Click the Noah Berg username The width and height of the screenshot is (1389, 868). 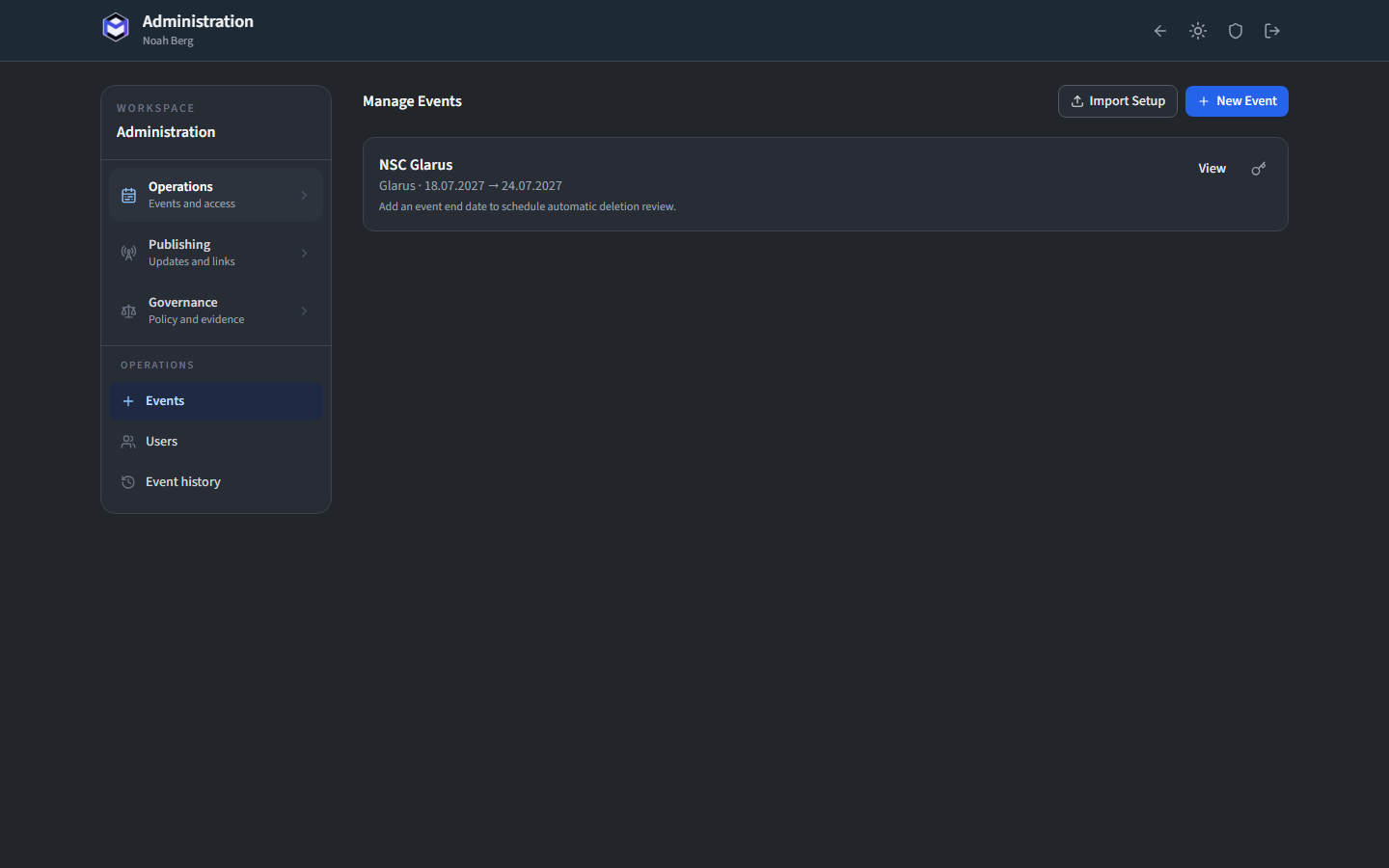[168, 41]
